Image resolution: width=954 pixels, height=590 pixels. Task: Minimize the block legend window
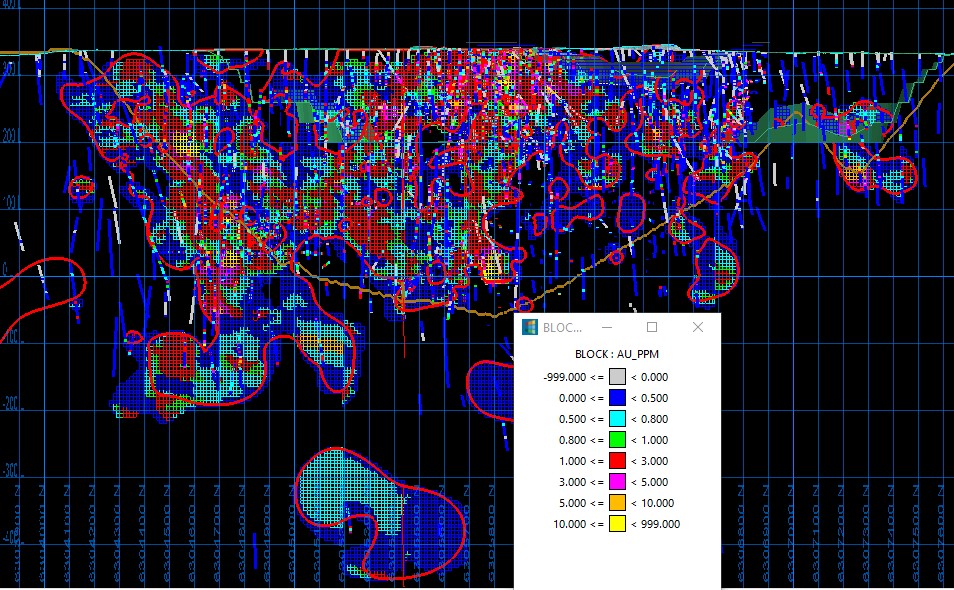606,327
